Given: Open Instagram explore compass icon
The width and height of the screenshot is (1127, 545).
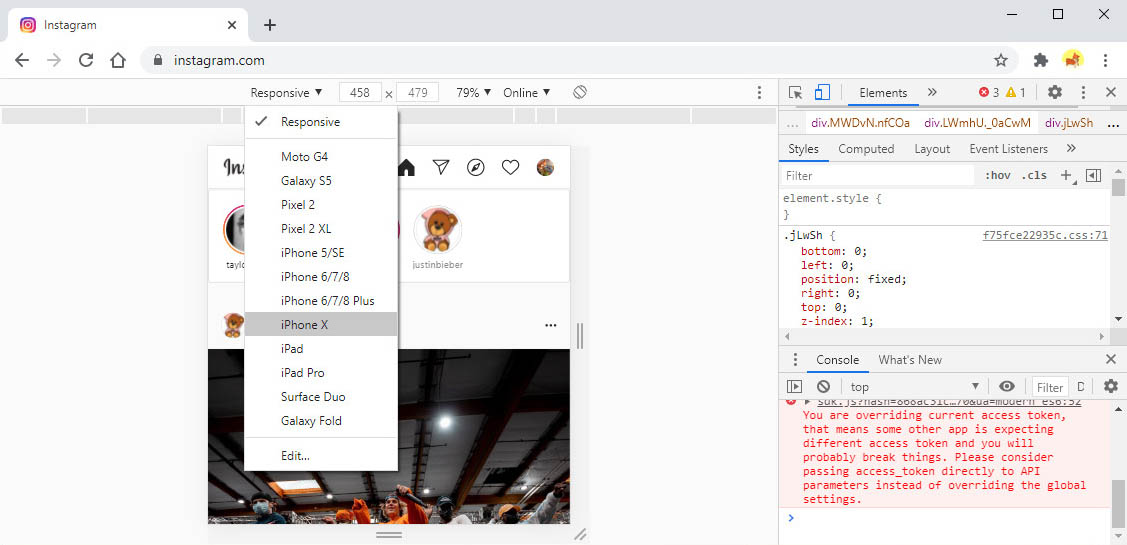Looking at the screenshot, I should pyautogui.click(x=476, y=168).
